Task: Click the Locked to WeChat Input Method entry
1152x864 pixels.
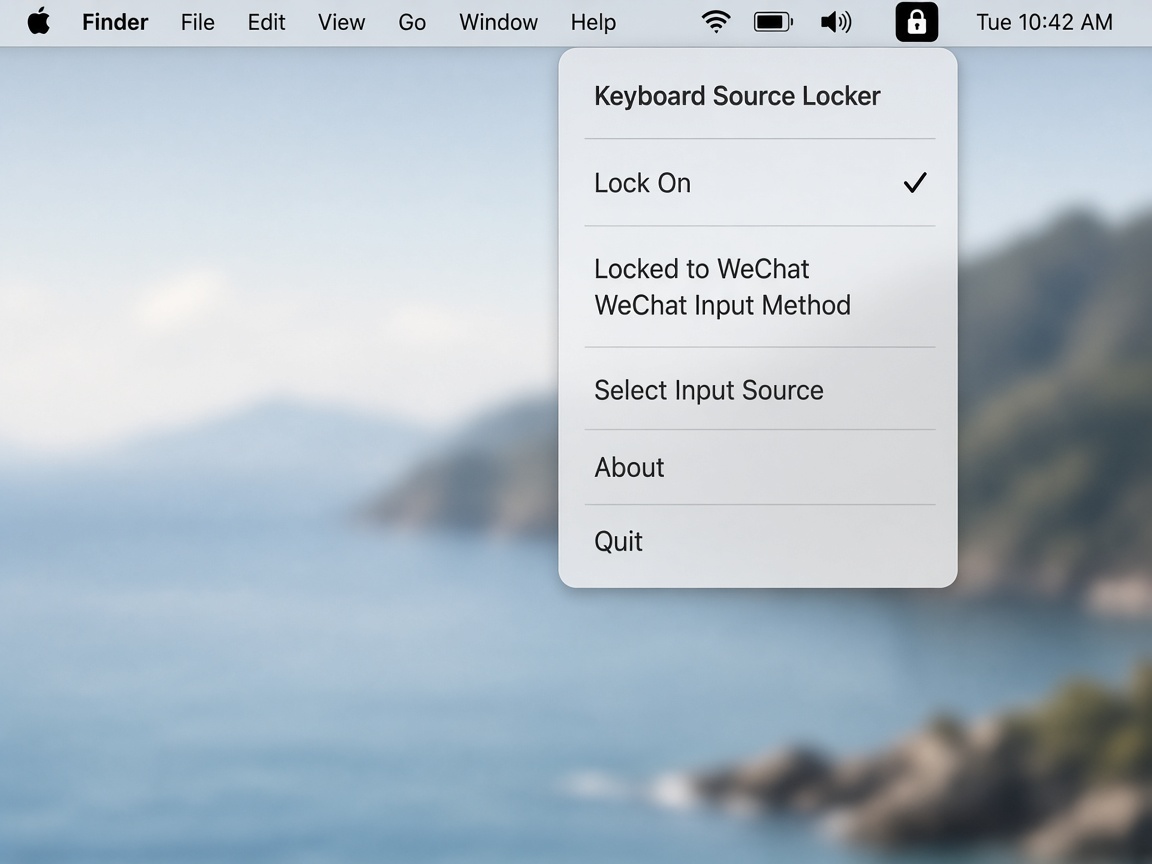Action: click(760, 287)
